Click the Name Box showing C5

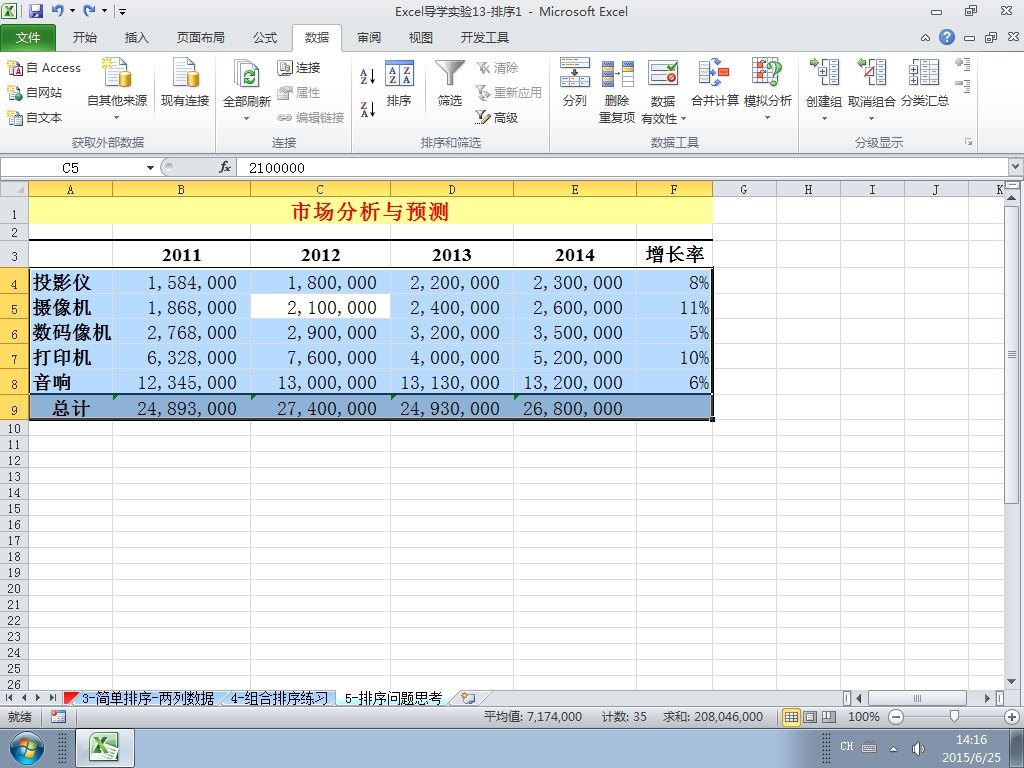point(71,168)
